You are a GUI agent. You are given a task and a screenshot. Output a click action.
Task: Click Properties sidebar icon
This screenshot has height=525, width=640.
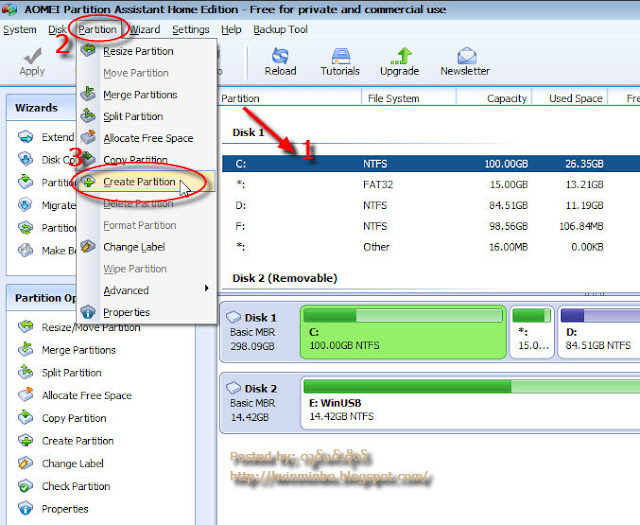(x=26, y=509)
